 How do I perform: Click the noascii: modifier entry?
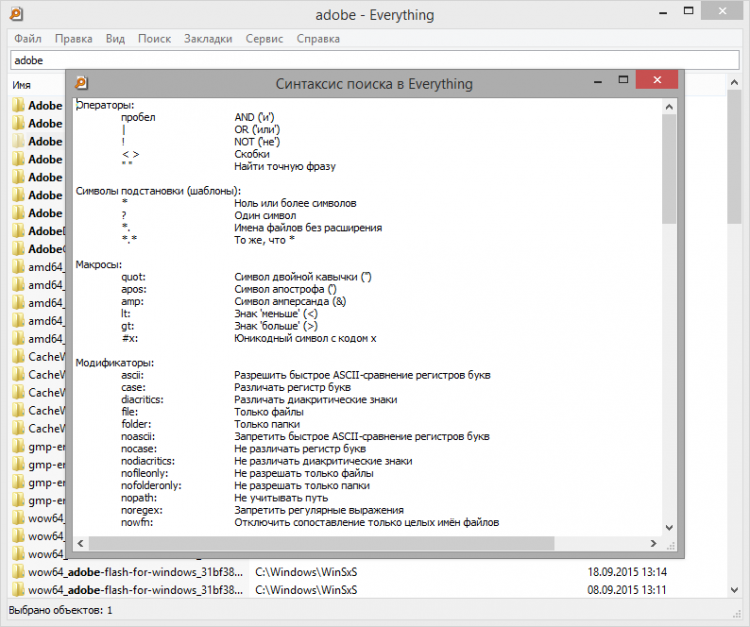point(138,436)
